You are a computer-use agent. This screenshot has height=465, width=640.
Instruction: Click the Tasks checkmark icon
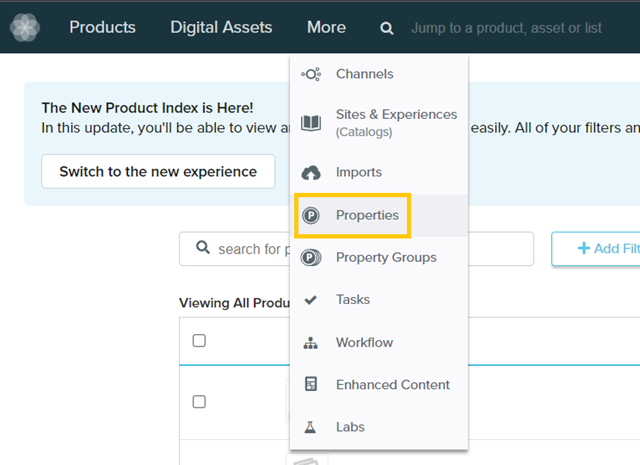pos(311,300)
